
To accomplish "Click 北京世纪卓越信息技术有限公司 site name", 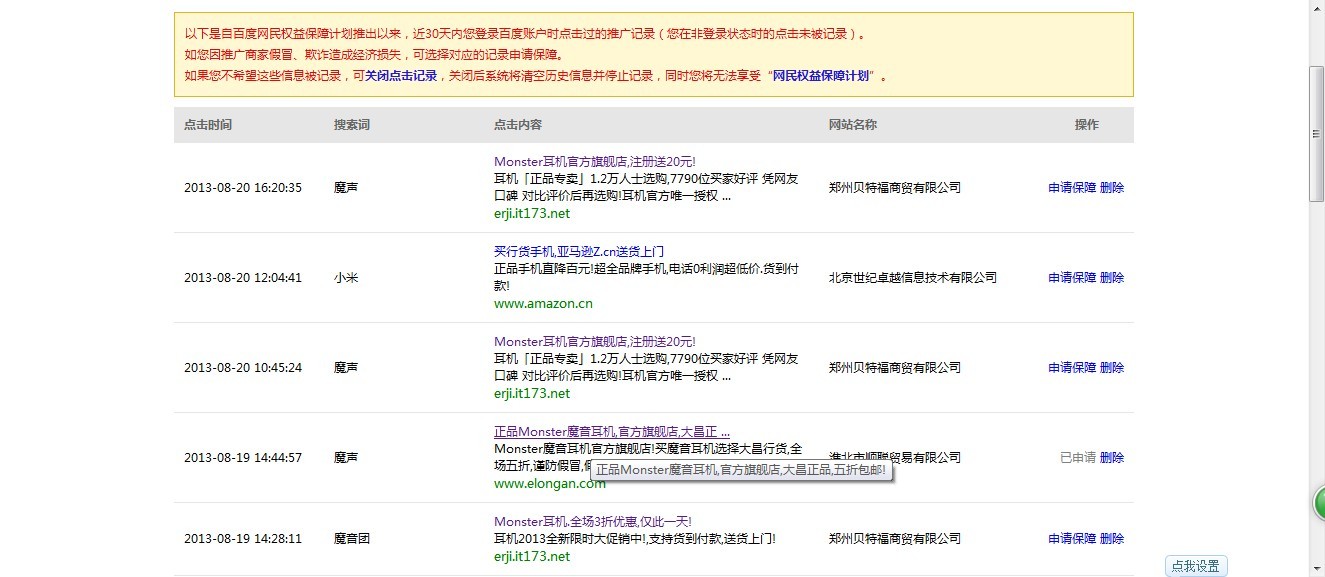I will [x=913, y=278].
